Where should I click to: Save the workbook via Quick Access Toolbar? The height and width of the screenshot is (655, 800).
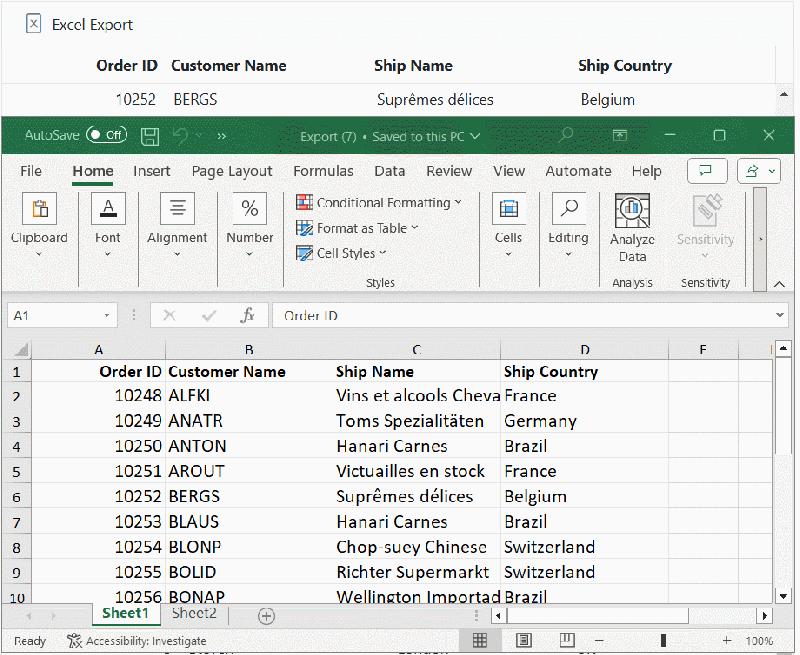(151, 136)
